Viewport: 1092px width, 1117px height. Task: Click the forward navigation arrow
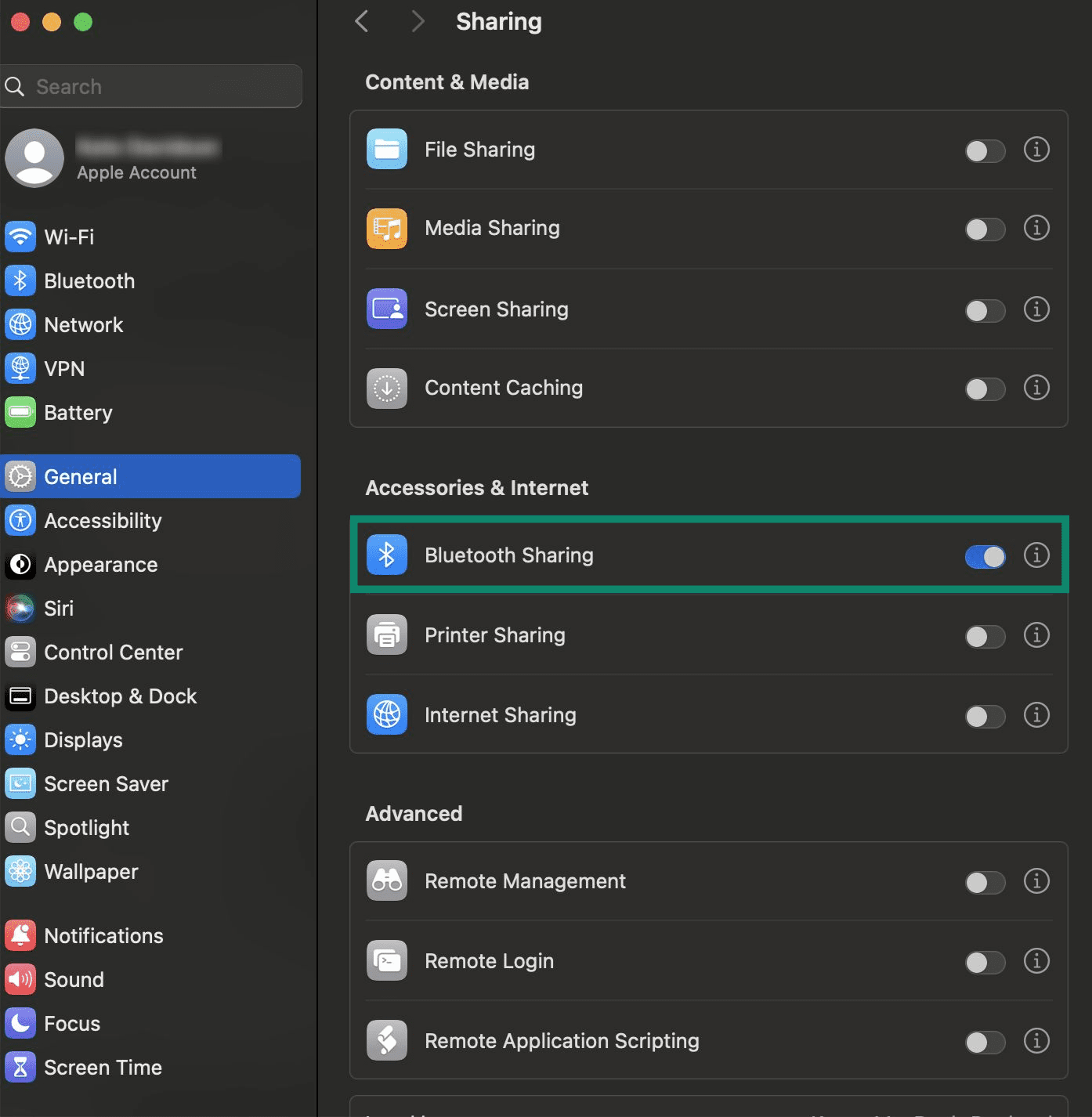tap(418, 21)
